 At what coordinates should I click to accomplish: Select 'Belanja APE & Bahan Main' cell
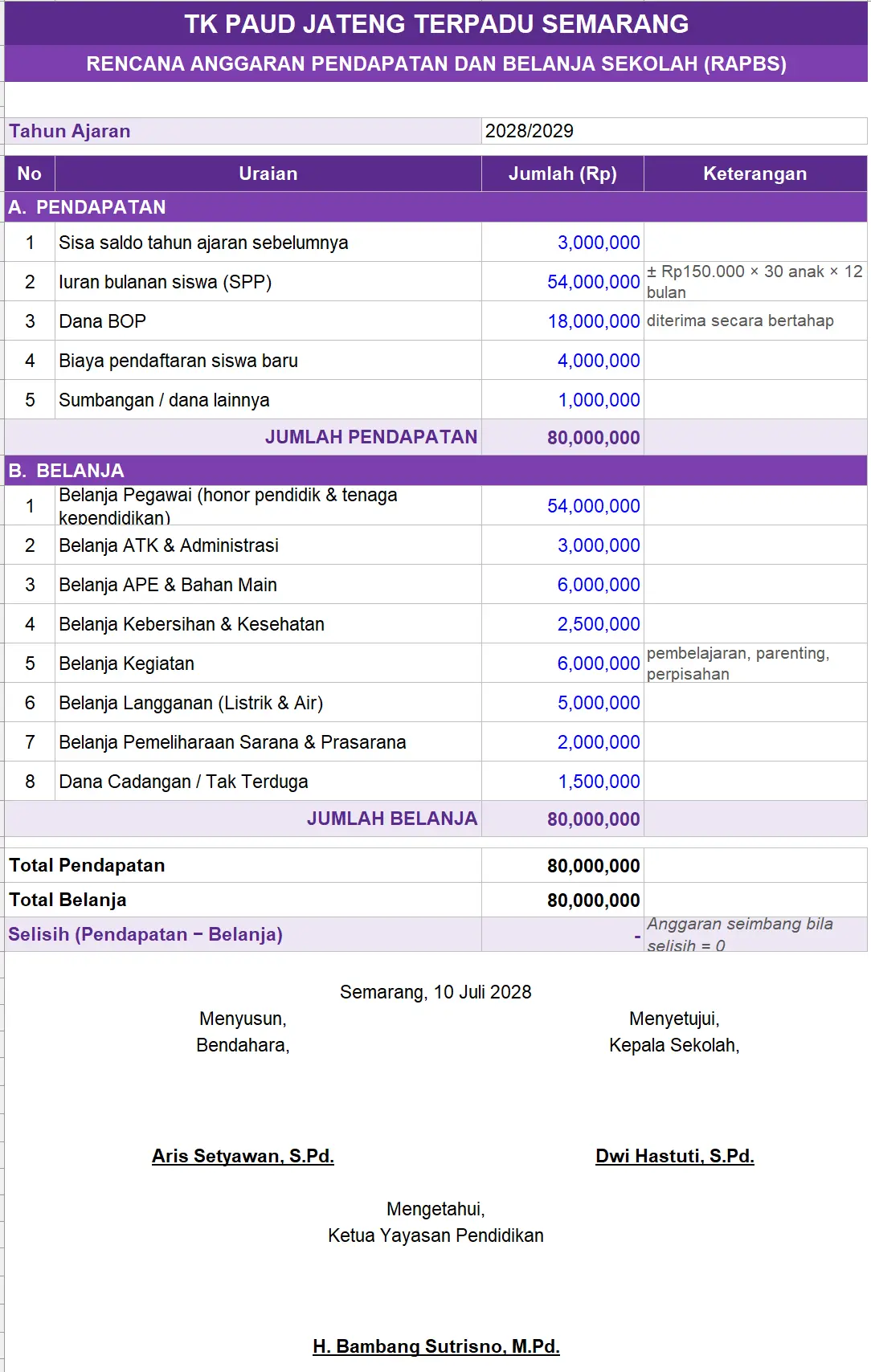coord(268,585)
